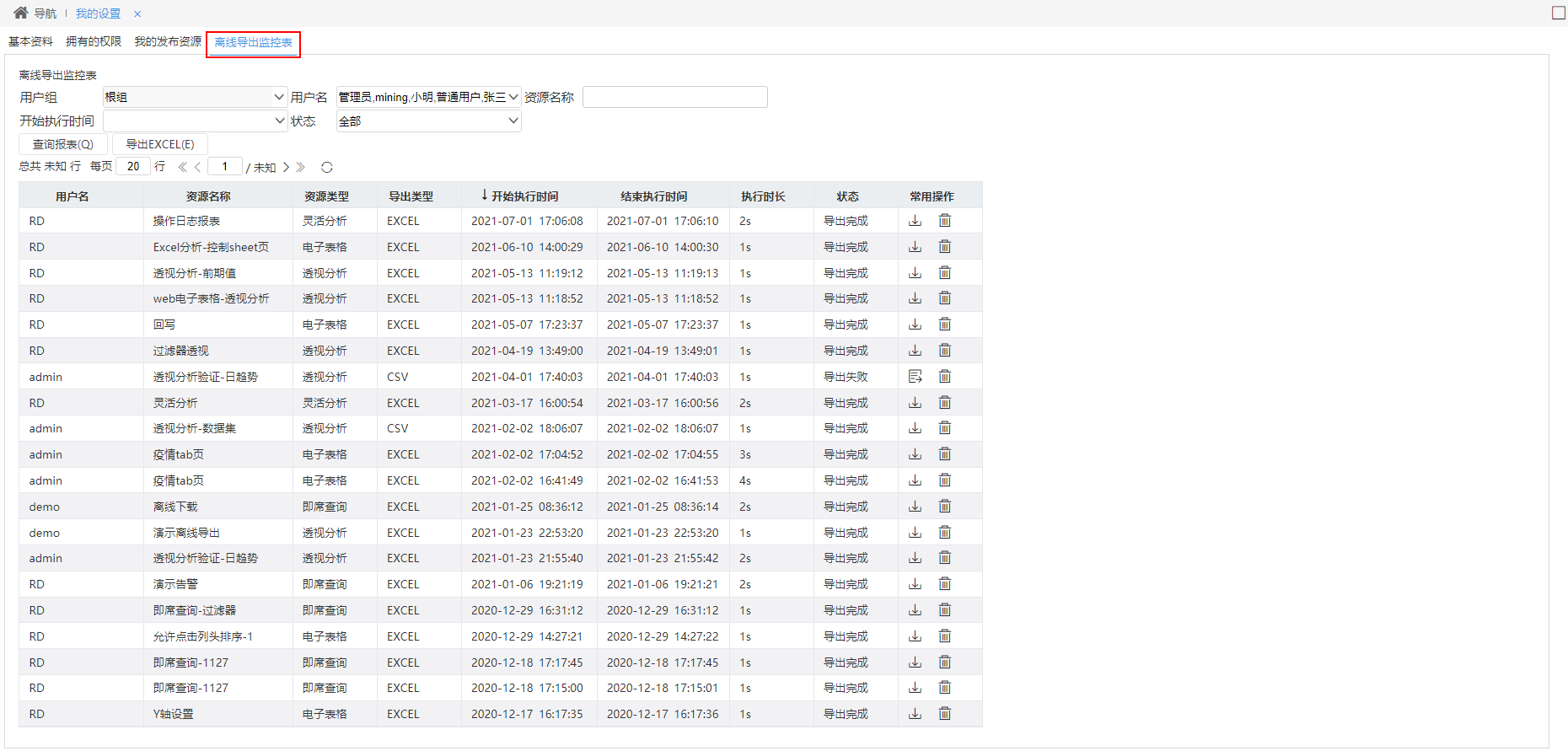Screen dimensions: 1568x751
Task: Go to the first page
Action: (x=182, y=167)
